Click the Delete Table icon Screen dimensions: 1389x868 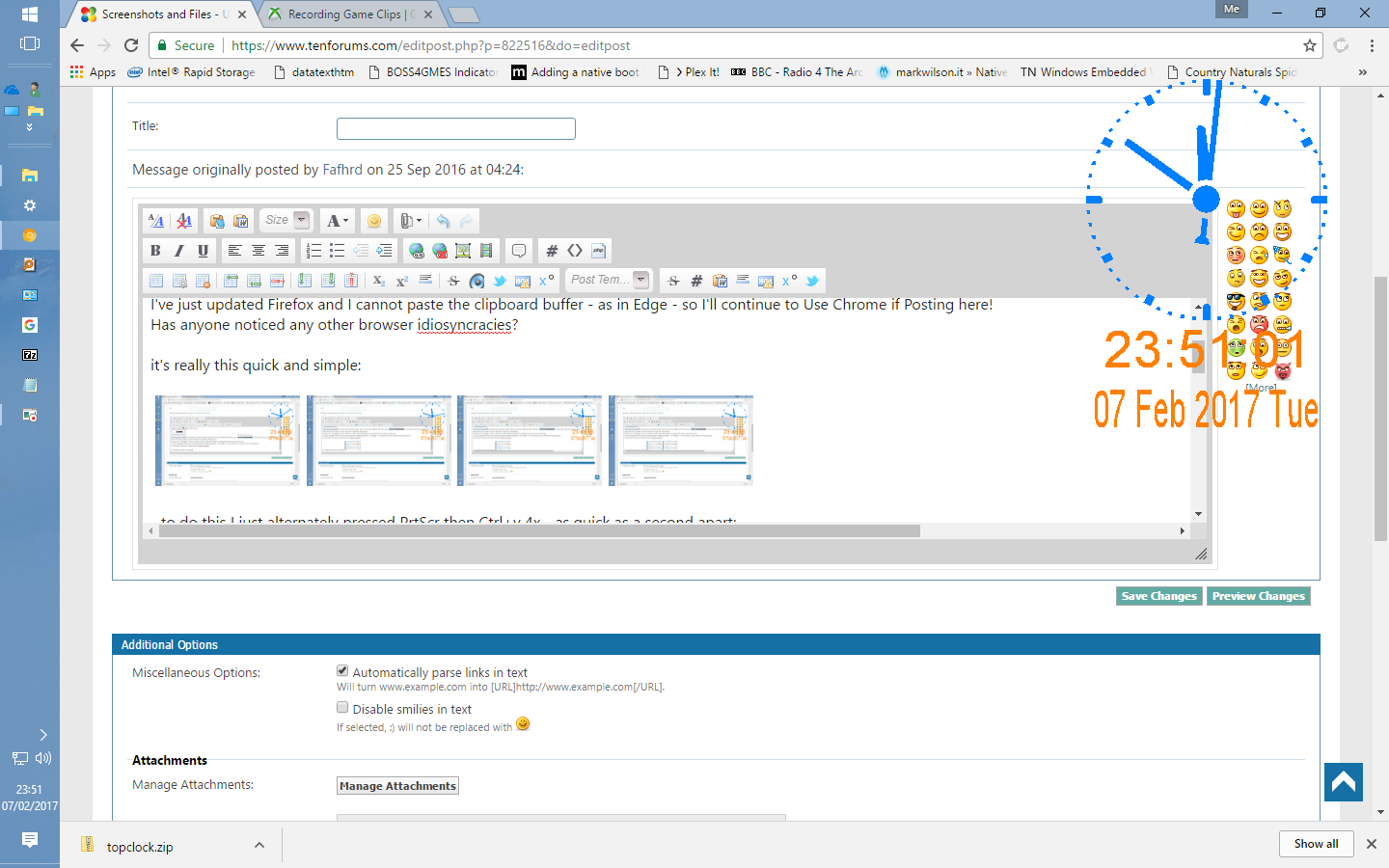tap(203, 281)
